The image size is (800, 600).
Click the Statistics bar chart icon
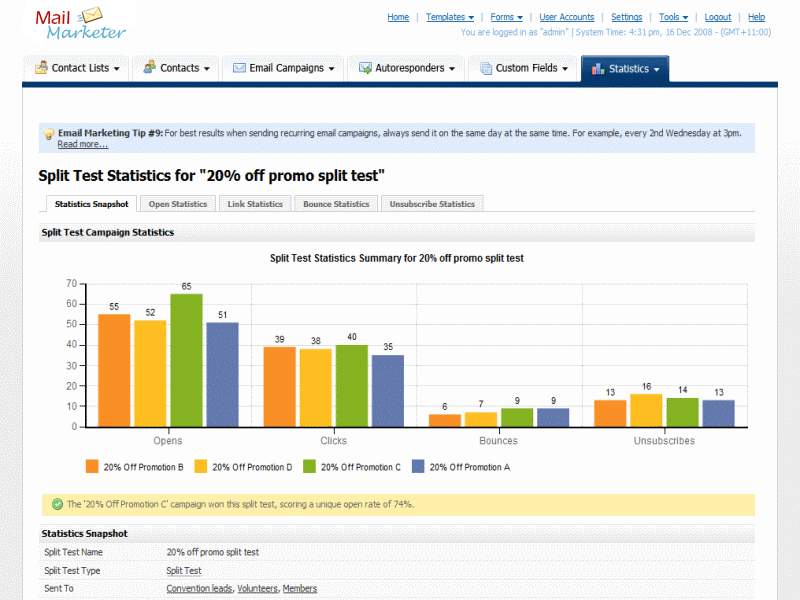tap(597, 68)
